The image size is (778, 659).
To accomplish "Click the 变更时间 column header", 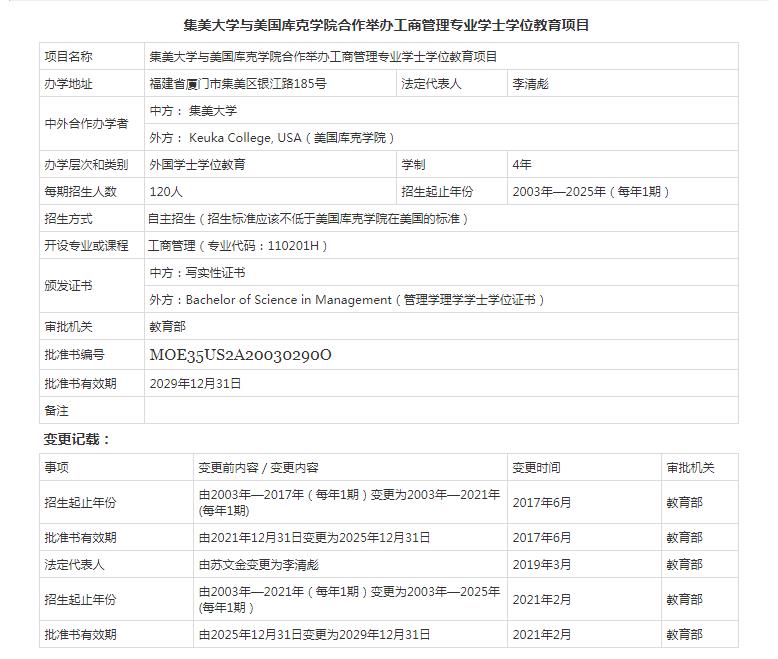I will click(536, 467).
